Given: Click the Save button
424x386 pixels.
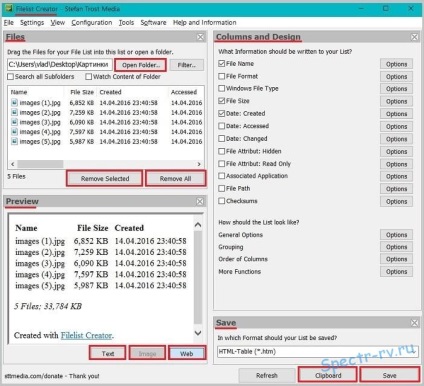Looking at the screenshot, I should (389, 375).
